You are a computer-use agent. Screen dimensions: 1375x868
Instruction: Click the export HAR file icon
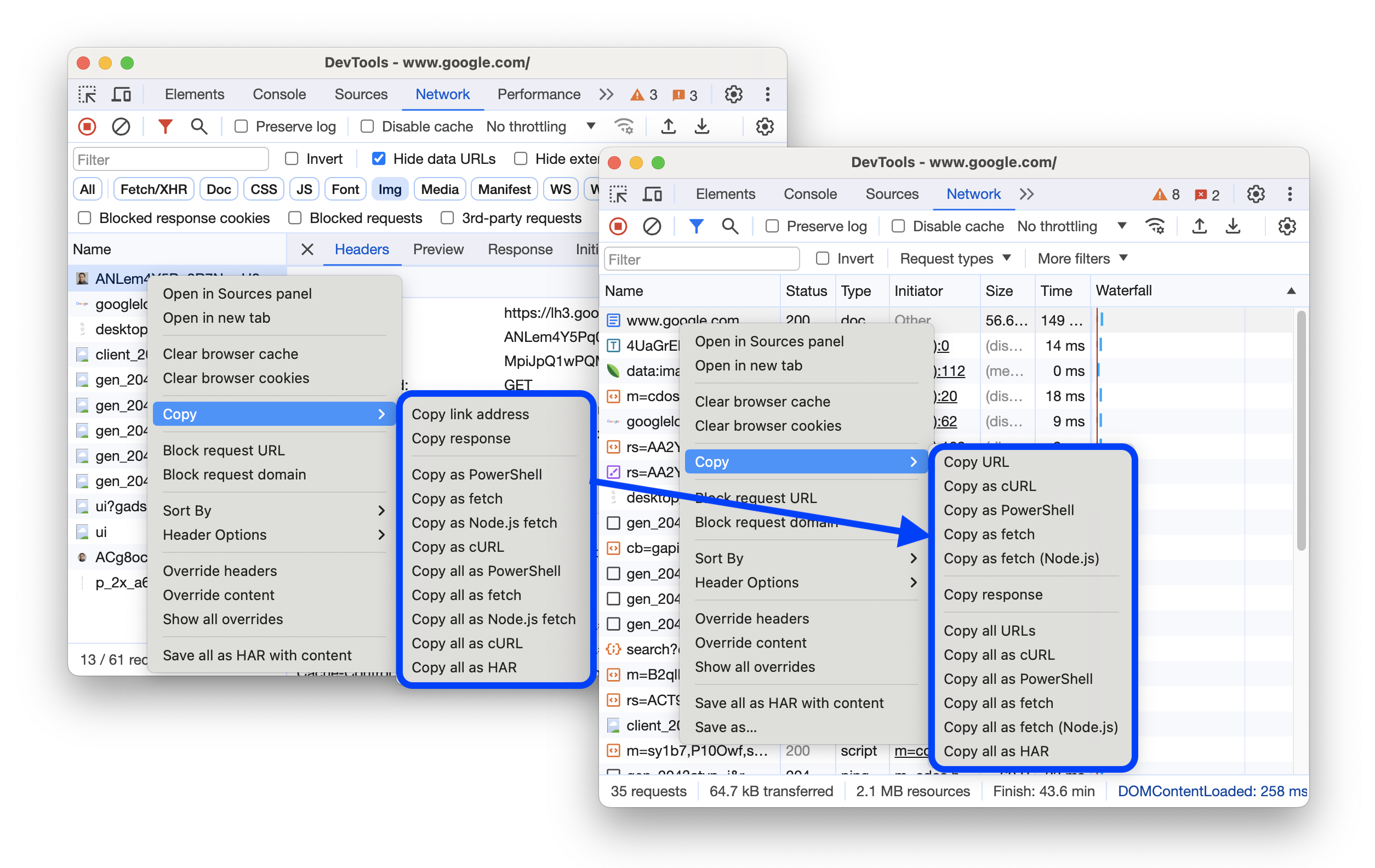pyautogui.click(x=1231, y=227)
